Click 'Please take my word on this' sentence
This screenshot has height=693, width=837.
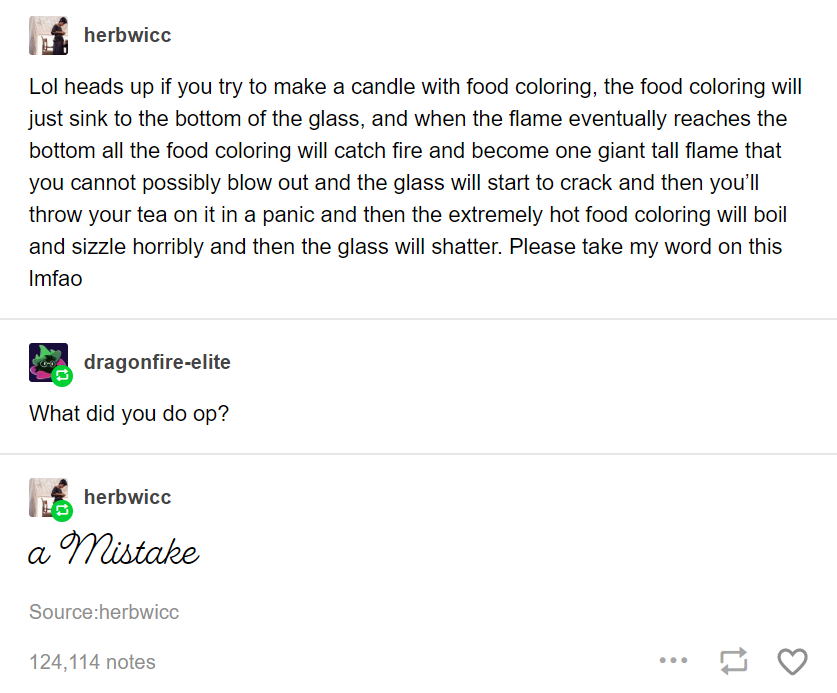click(645, 247)
